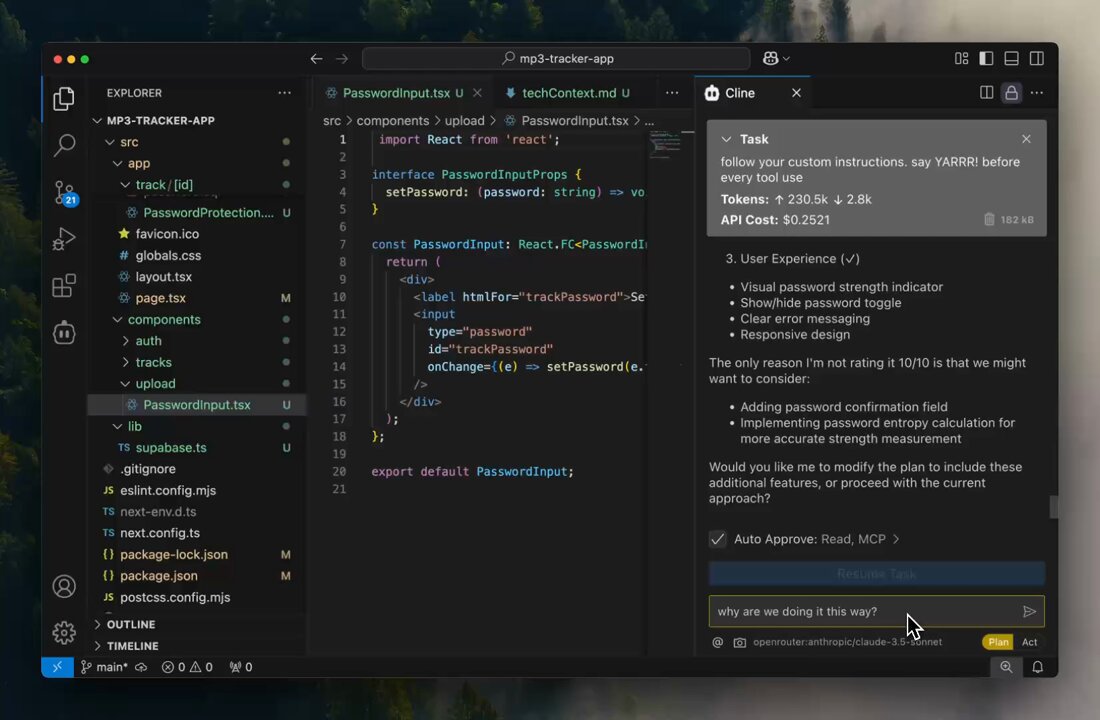Go back with the left arrow
This screenshot has width=1100, height=720.
316,59
